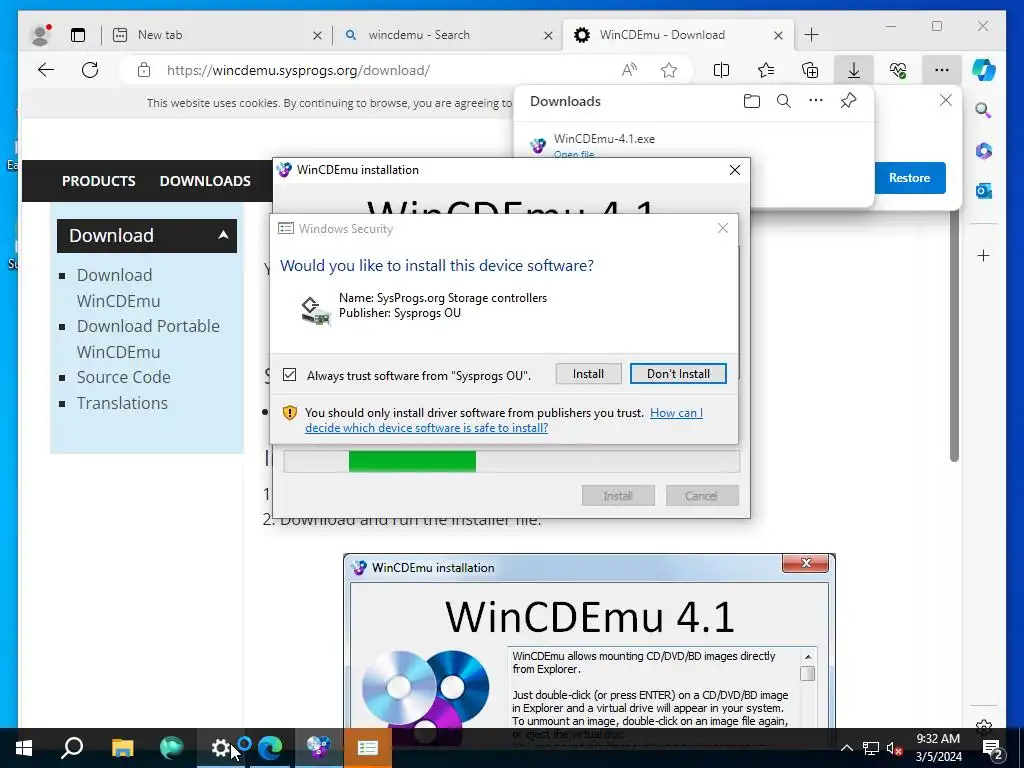The image size is (1024, 768).
Task: Click the taskbar clock showing 9:32 AM
Action: point(938,748)
